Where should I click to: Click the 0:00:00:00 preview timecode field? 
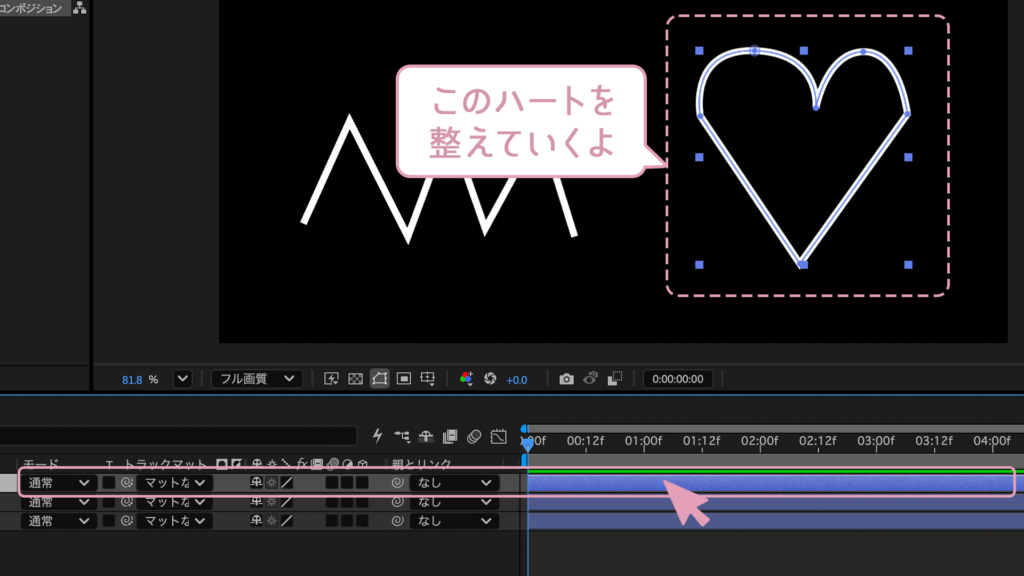pyautogui.click(x=677, y=379)
